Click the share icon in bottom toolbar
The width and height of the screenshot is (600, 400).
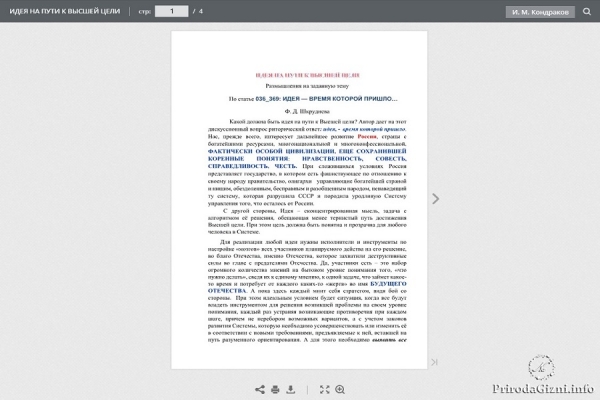[260, 389]
